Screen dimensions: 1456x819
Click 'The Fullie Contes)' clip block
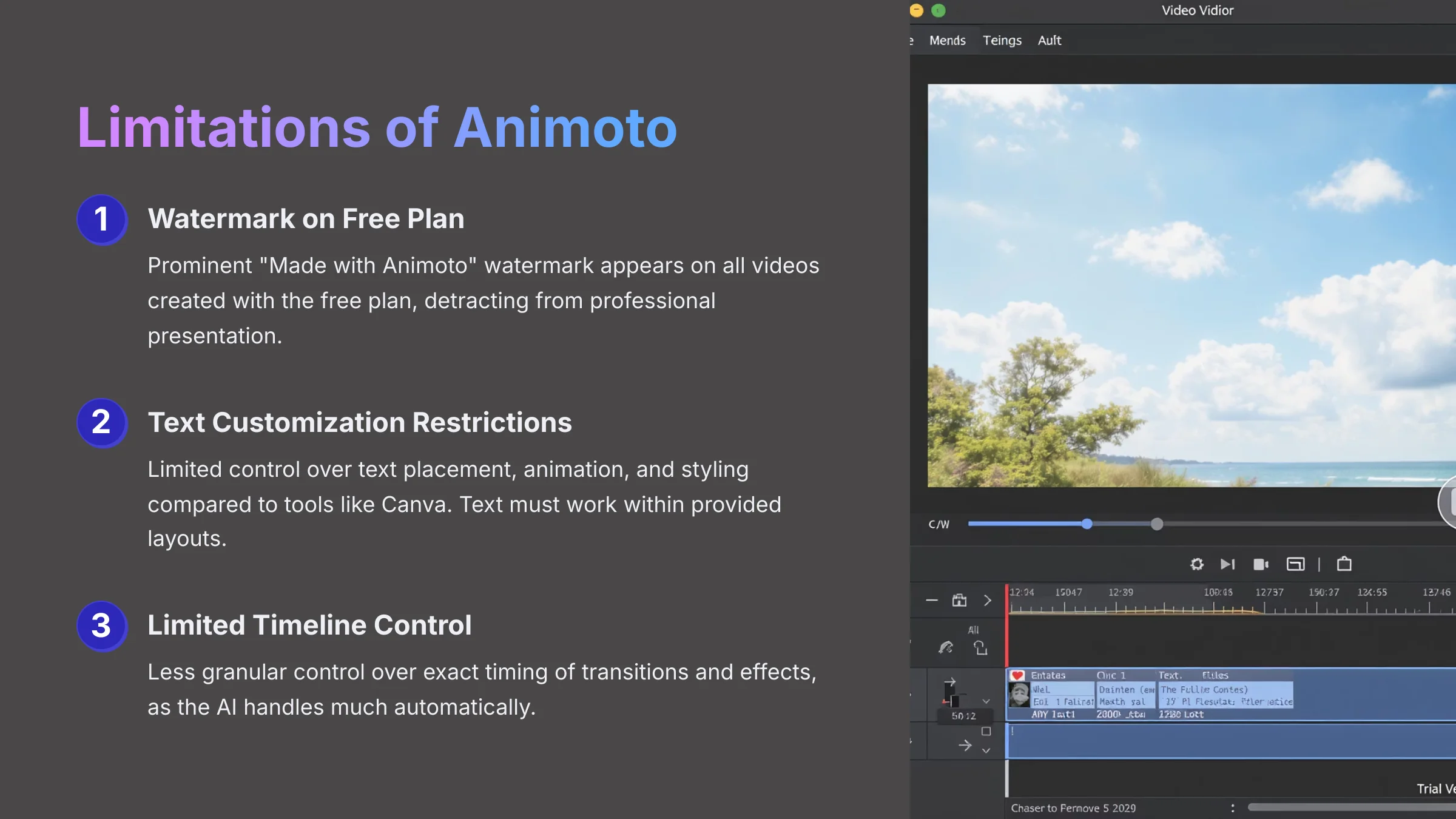(1225, 695)
